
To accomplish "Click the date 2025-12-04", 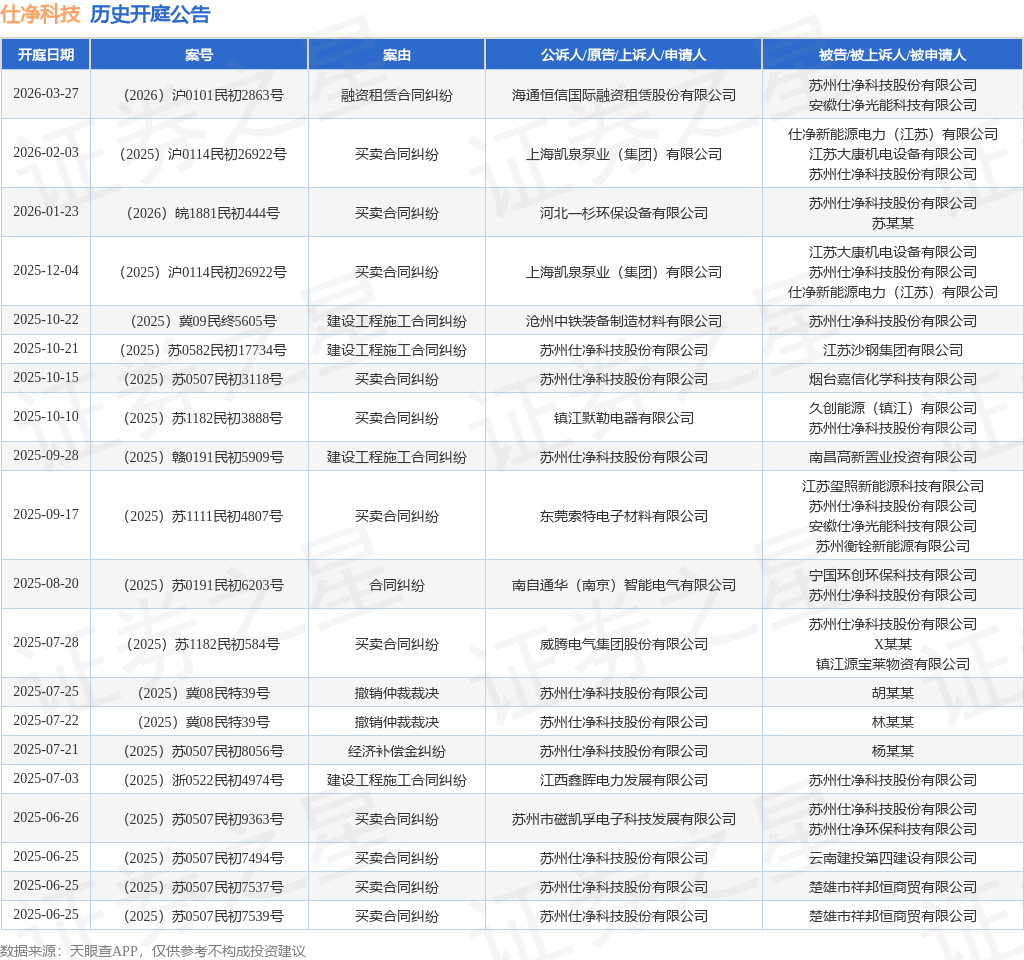I will coord(46,270).
